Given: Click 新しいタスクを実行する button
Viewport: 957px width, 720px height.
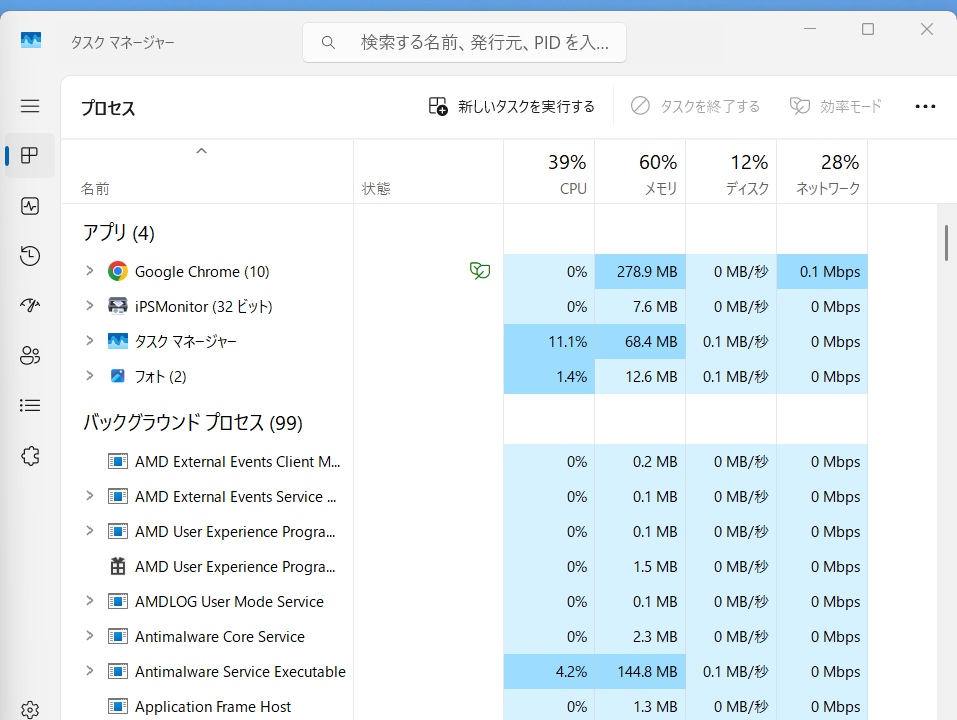Looking at the screenshot, I should (511, 106).
